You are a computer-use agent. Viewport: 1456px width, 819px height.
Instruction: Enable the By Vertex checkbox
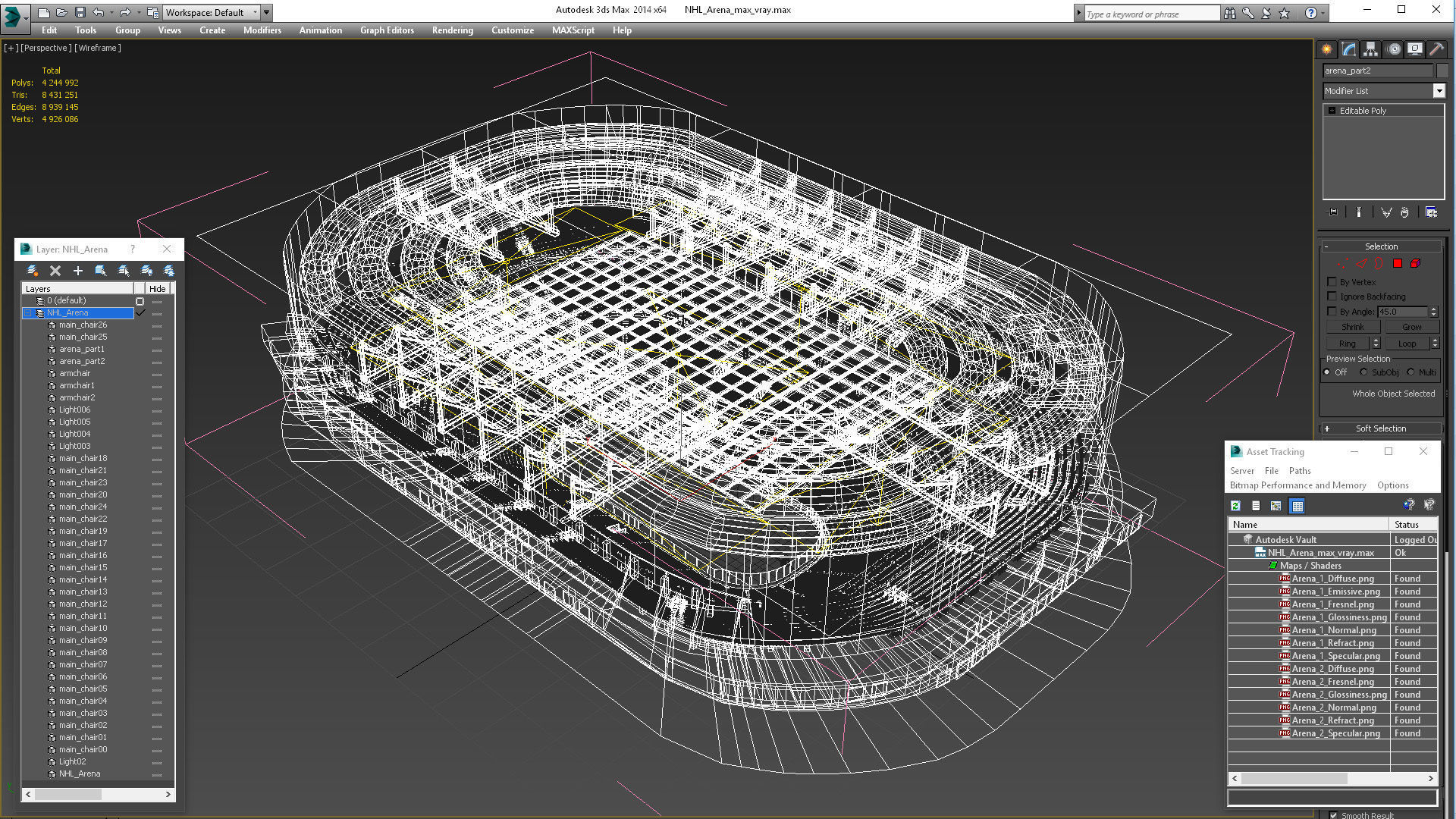click(x=1332, y=282)
